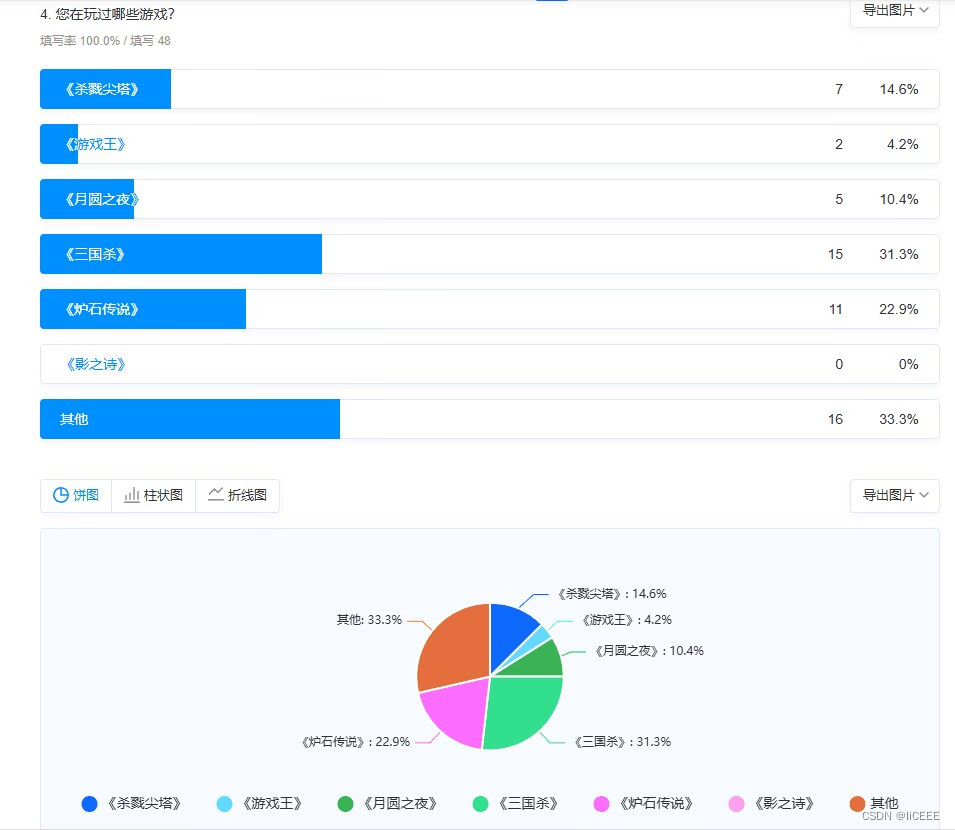Screen dimensions: 955x830
Task: Switch to the 折线图 line chart tab
Action: point(238,495)
